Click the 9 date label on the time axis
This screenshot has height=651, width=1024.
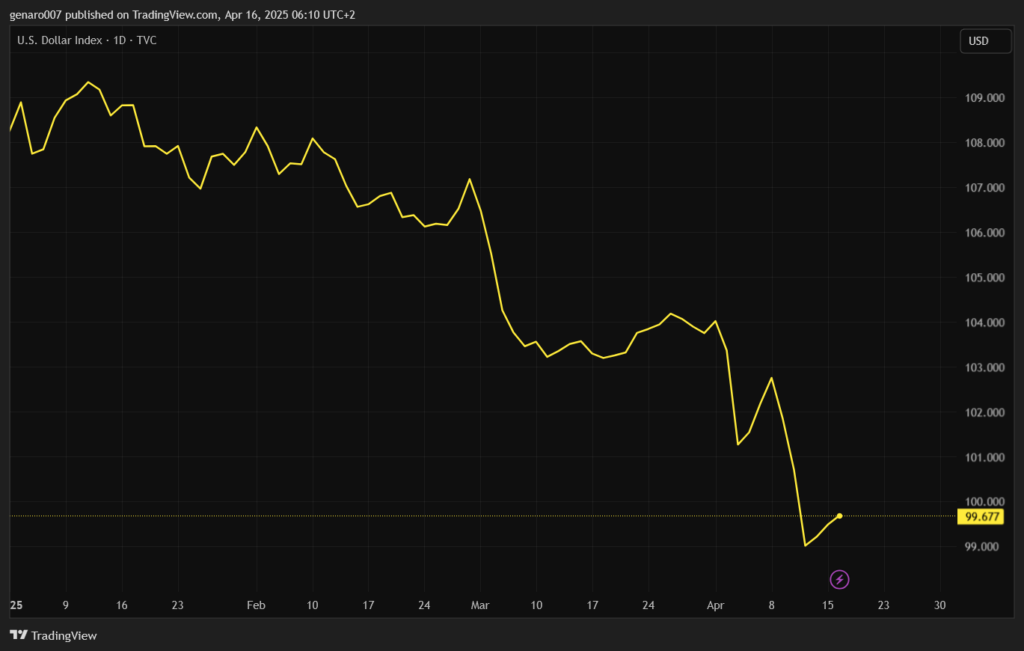pos(66,605)
